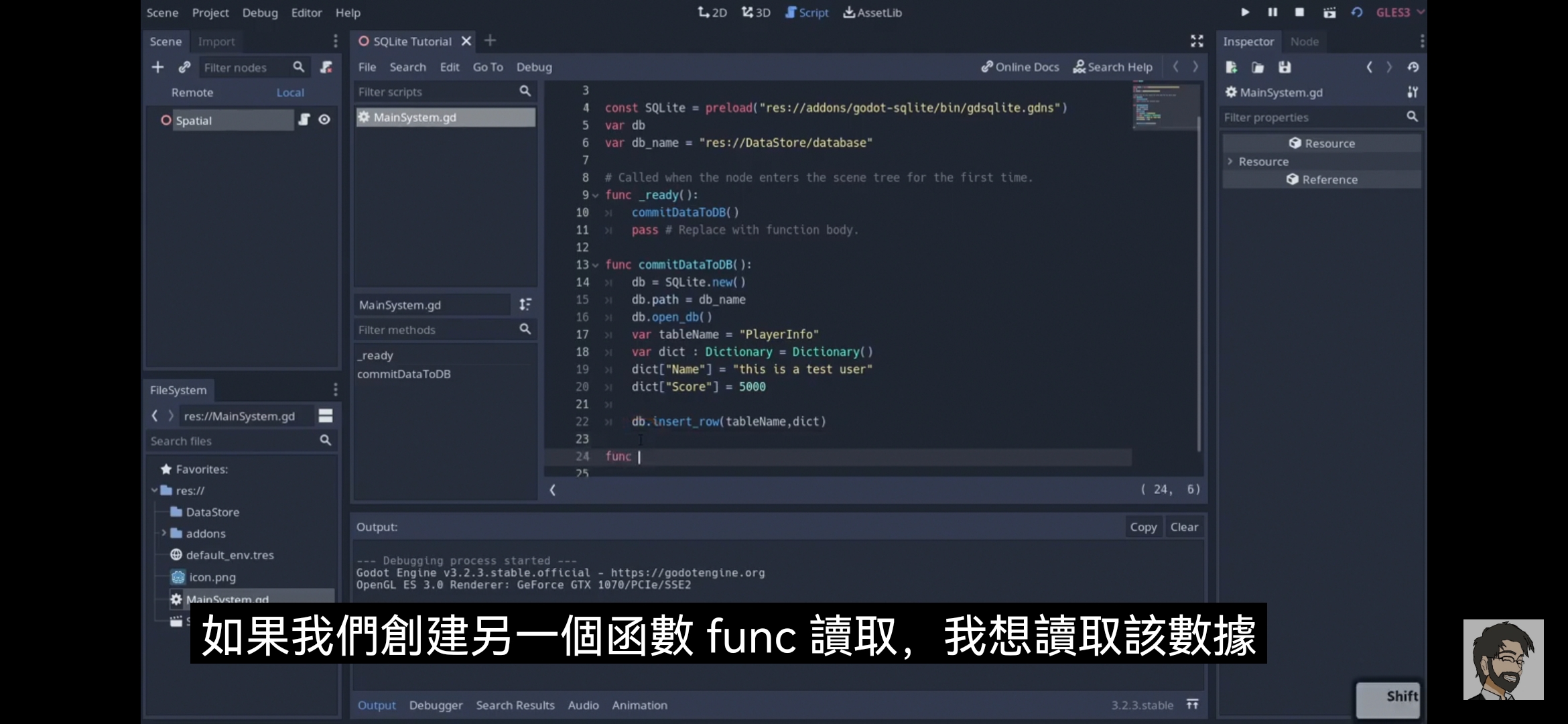Select commitDataToDB method in list
1568x724 pixels.
[404, 373]
